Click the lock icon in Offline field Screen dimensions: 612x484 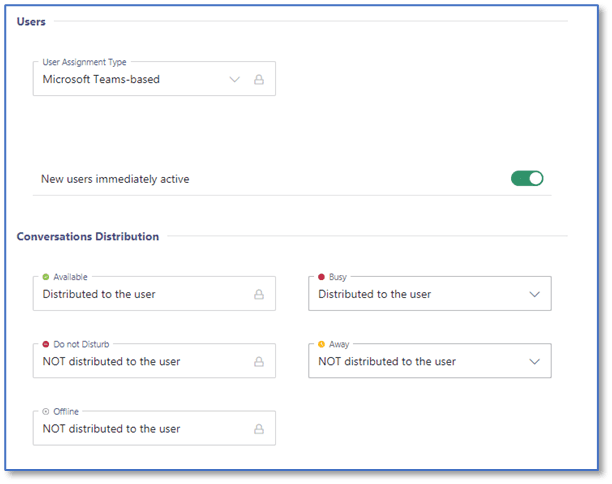point(259,429)
